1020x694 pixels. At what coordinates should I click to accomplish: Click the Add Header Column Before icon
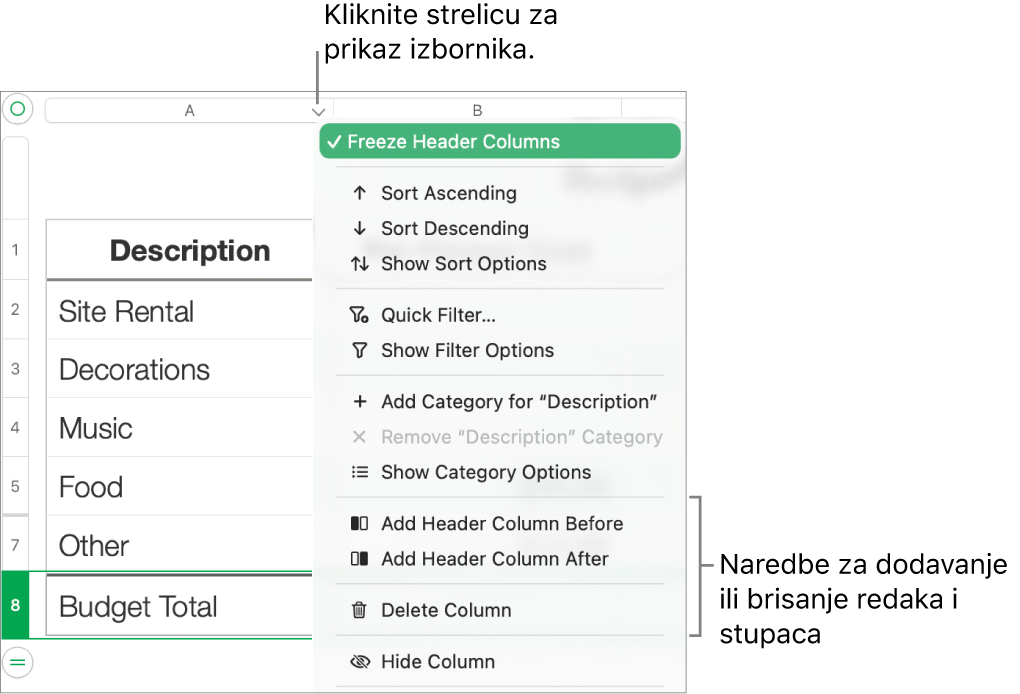click(x=360, y=524)
